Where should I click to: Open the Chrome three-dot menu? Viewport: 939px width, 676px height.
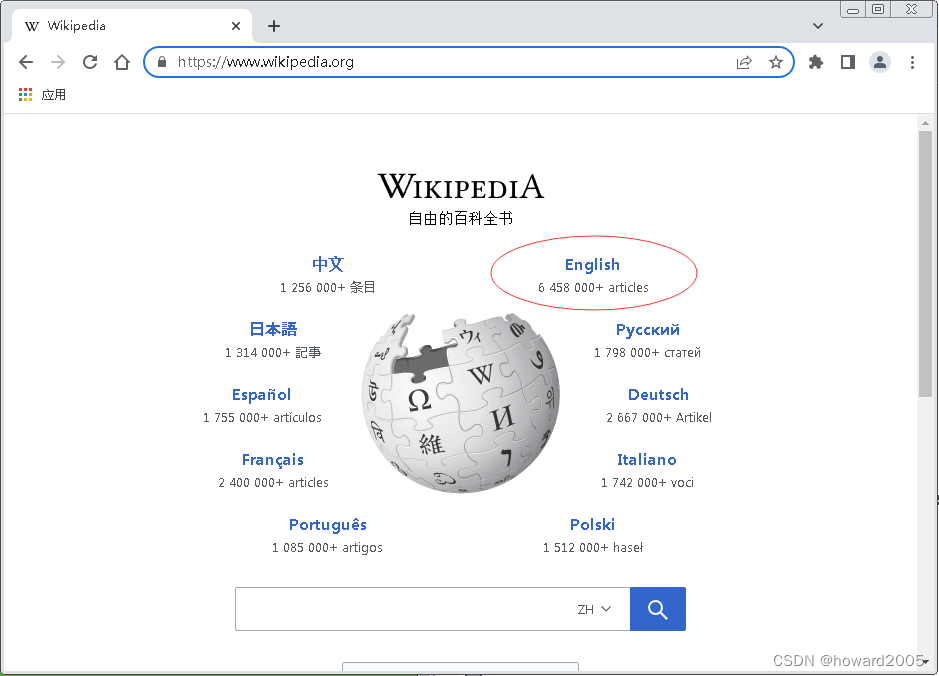tap(912, 62)
